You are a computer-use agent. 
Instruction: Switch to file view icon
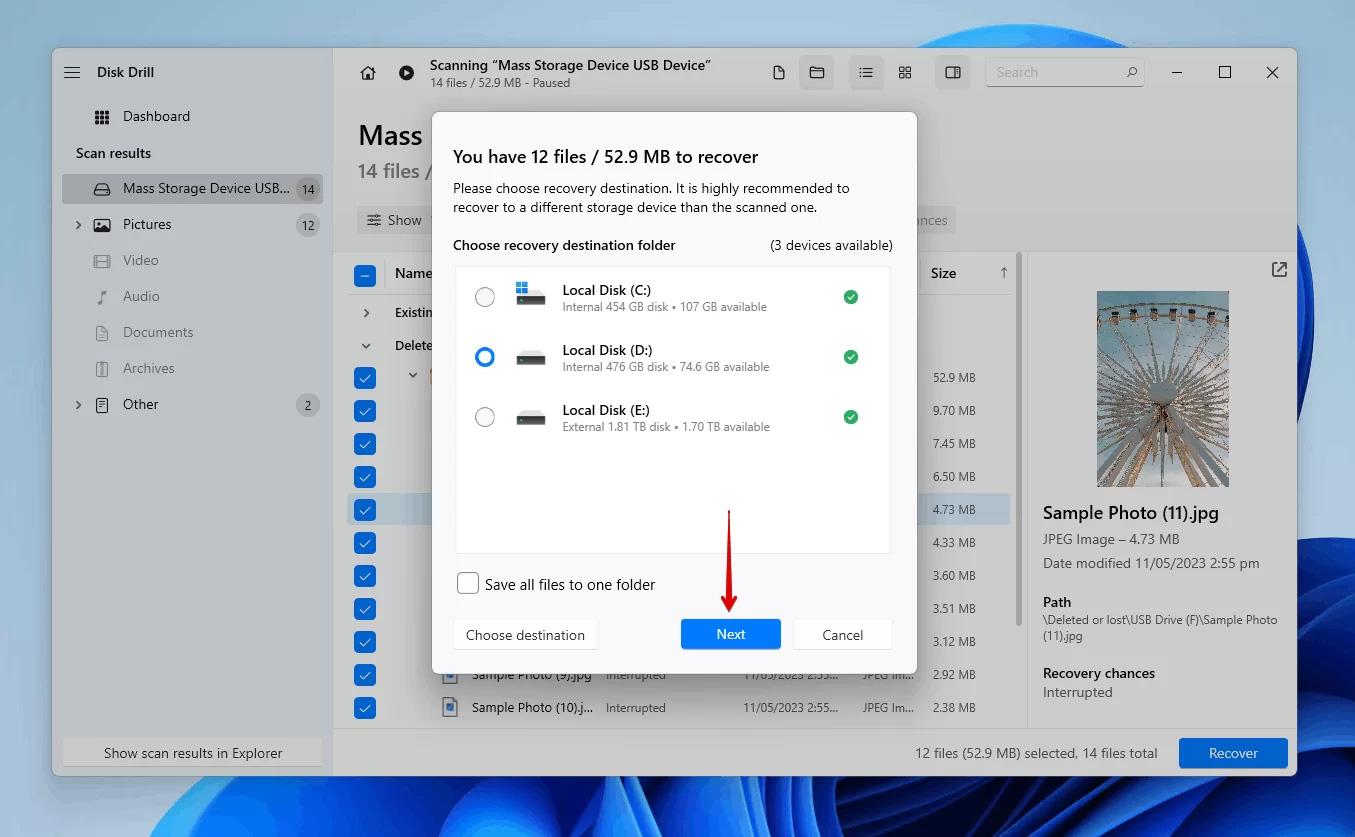point(779,73)
